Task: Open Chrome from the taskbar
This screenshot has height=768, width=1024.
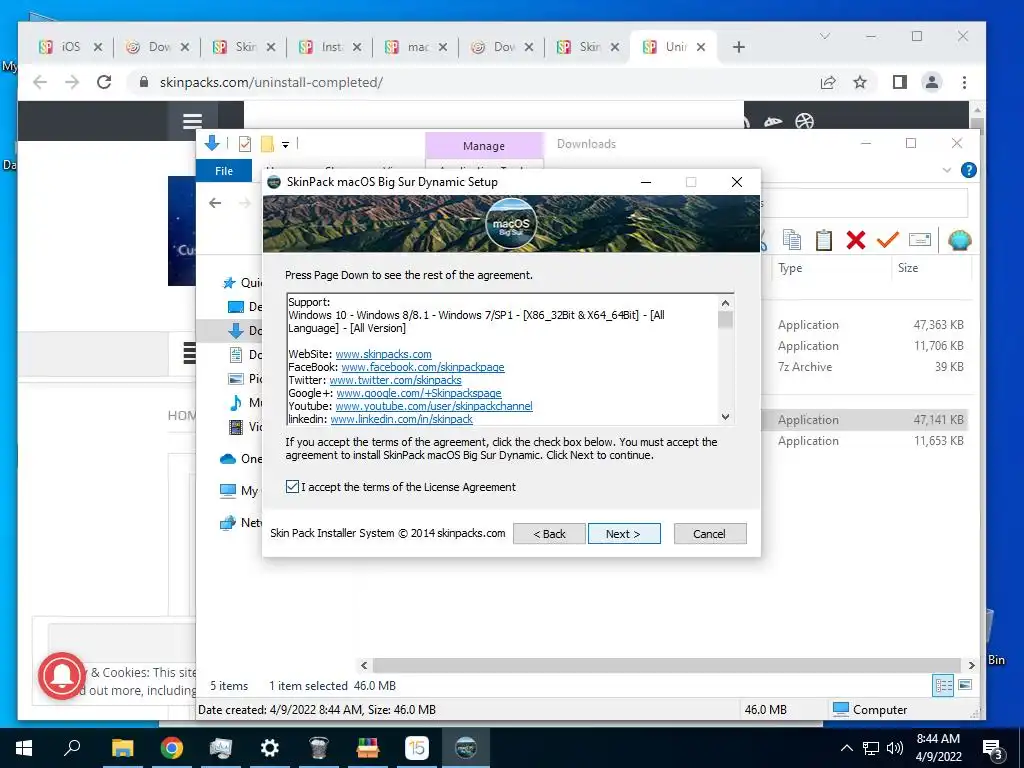Action: click(171, 748)
